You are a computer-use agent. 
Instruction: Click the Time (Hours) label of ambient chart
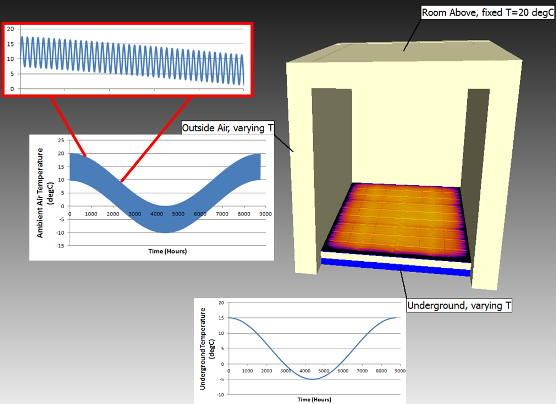click(167, 251)
